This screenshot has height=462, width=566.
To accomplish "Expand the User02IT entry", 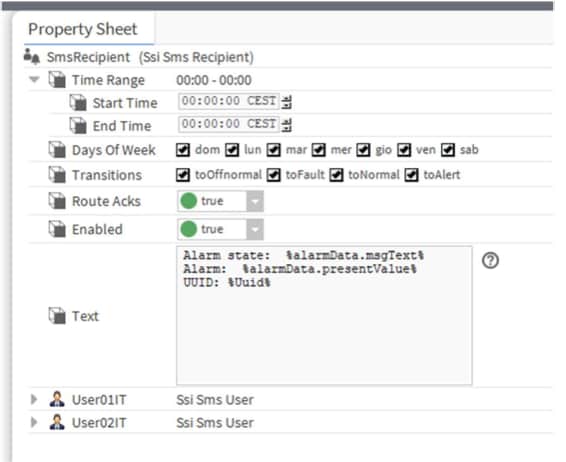I will click(34, 422).
